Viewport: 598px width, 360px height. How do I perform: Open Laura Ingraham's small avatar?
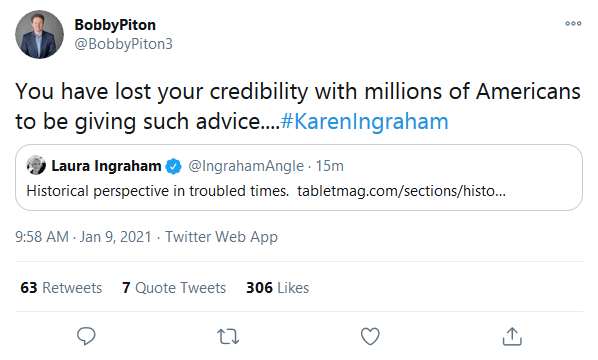[36, 166]
